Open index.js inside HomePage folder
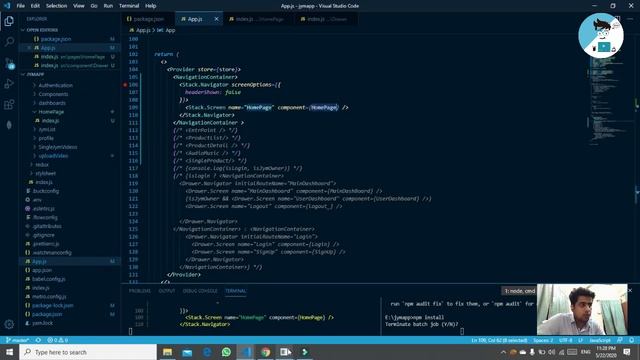 coord(51,121)
